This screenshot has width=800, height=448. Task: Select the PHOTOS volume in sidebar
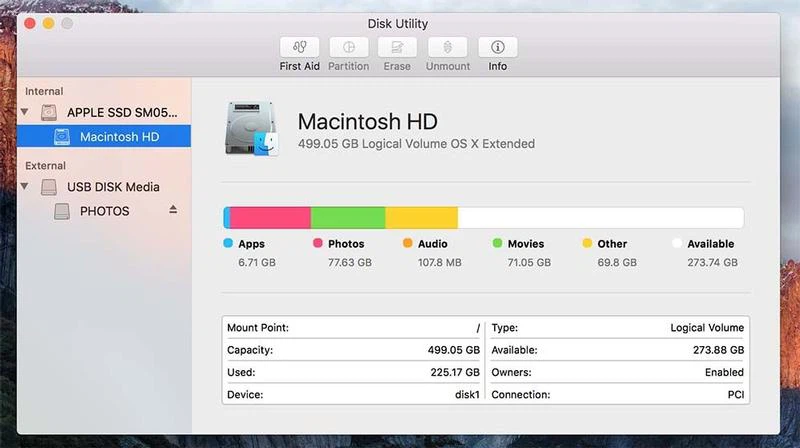[x=104, y=211]
